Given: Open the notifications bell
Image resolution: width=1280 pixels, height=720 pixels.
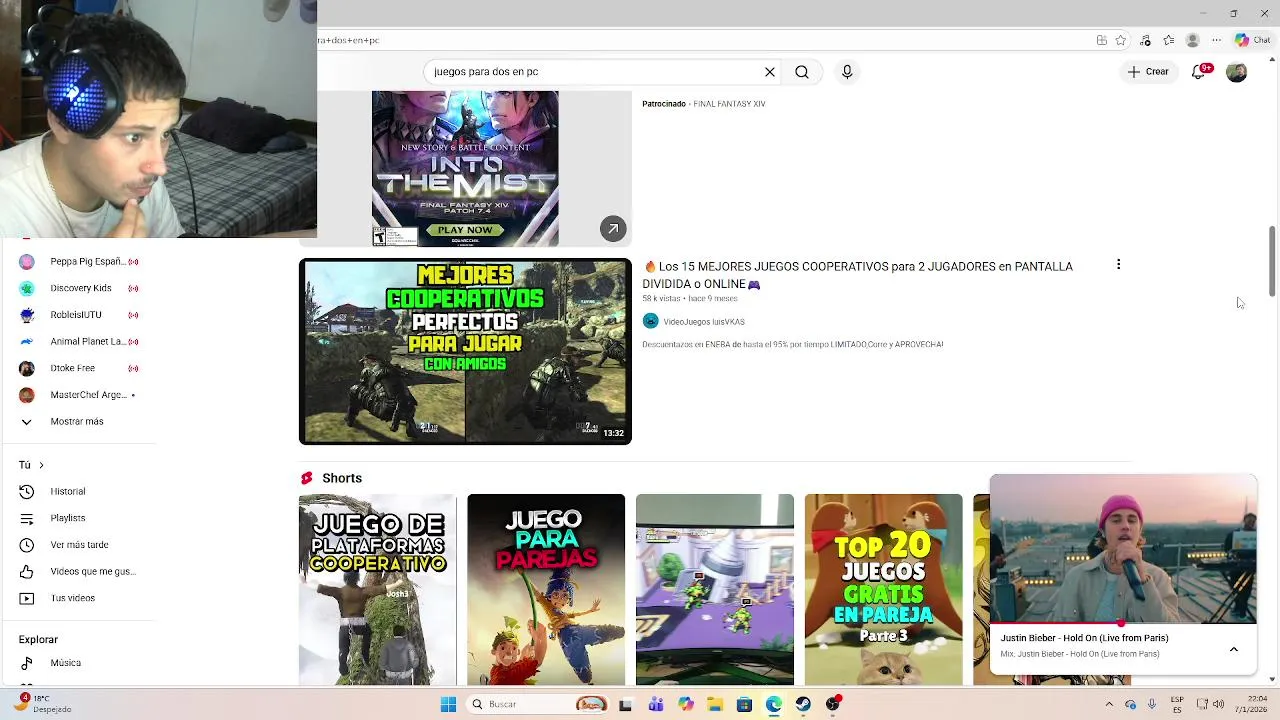Looking at the screenshot, I should pos(1200,71).
